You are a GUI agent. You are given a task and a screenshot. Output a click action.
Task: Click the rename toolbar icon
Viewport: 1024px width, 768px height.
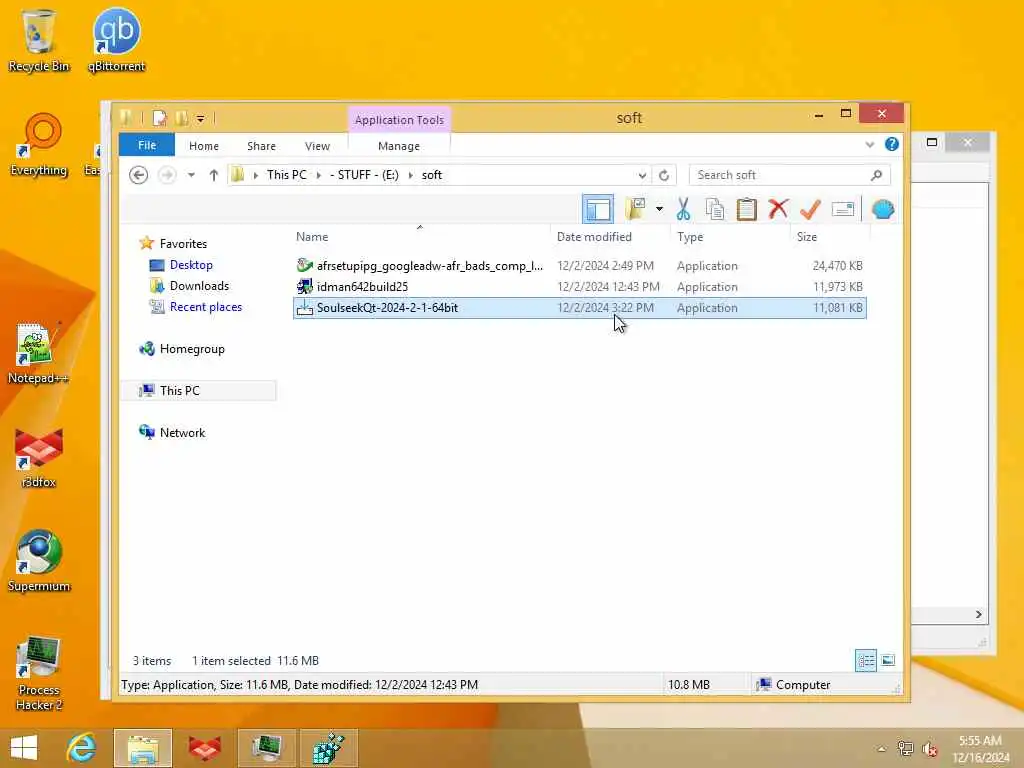(842, 209)
